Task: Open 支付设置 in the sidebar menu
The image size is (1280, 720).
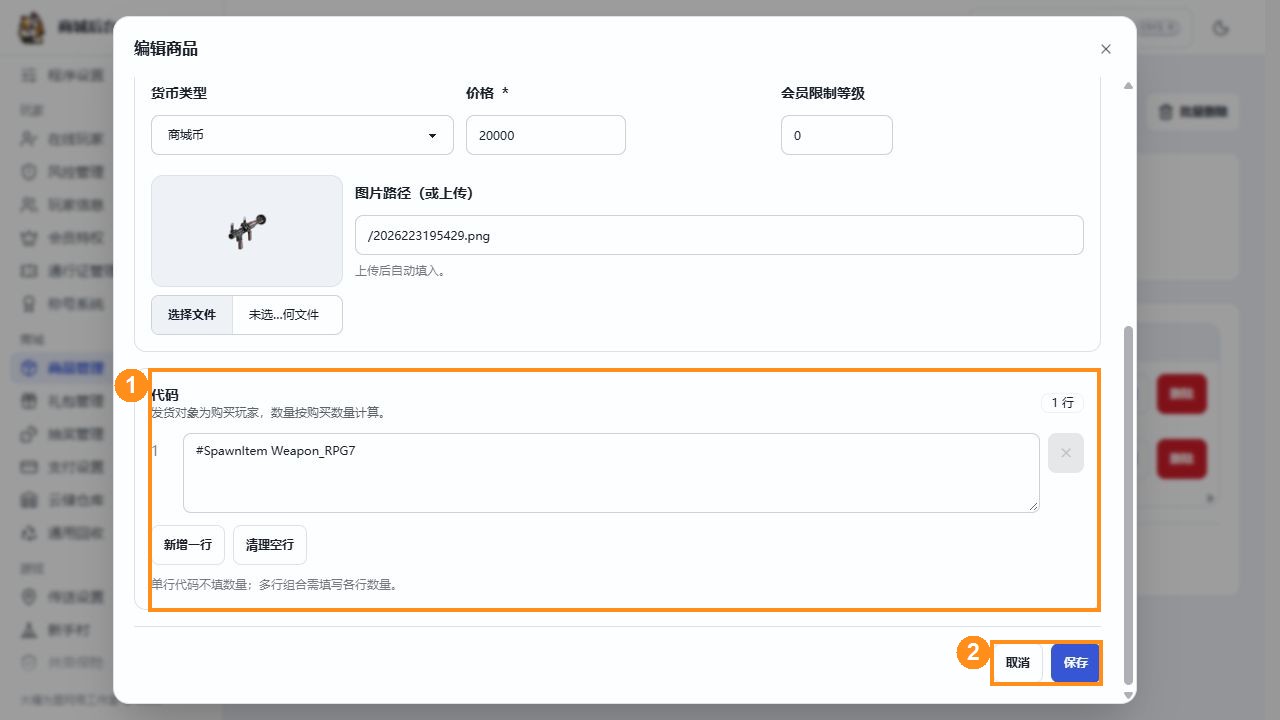Action: tap(62, 467)
